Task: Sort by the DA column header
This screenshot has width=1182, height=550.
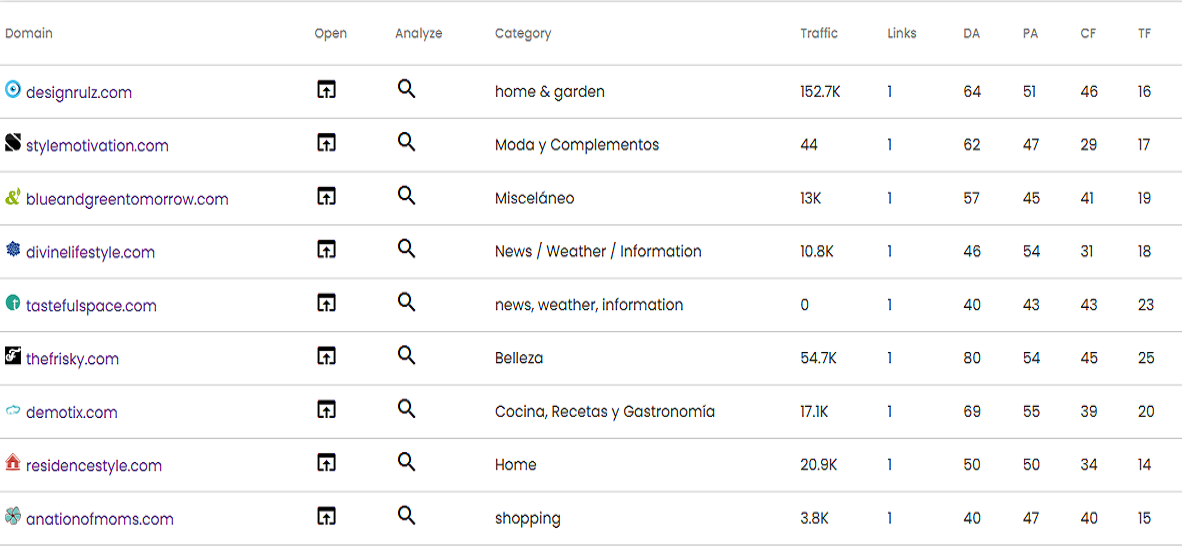Action: (971, 33)
